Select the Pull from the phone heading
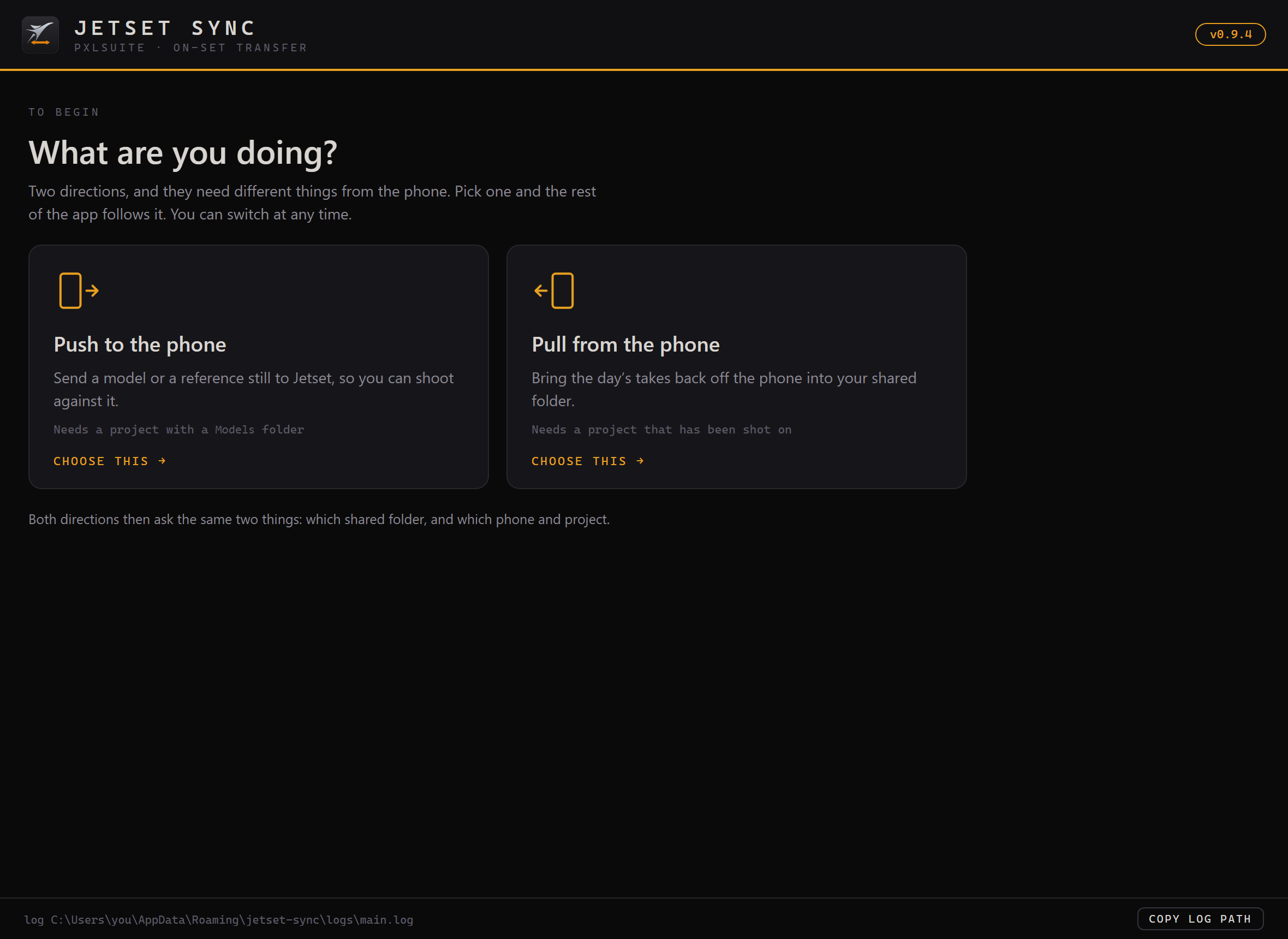 click(625, 344)
